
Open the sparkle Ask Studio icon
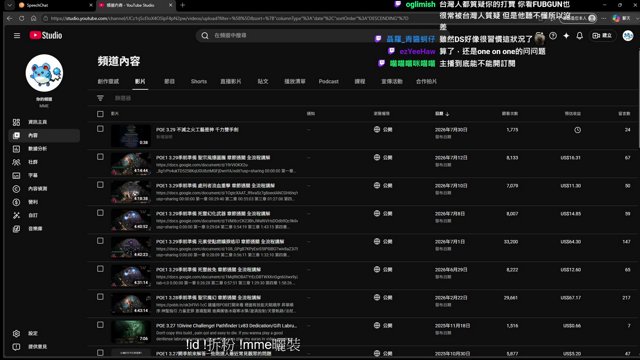(x=566, y=36)
